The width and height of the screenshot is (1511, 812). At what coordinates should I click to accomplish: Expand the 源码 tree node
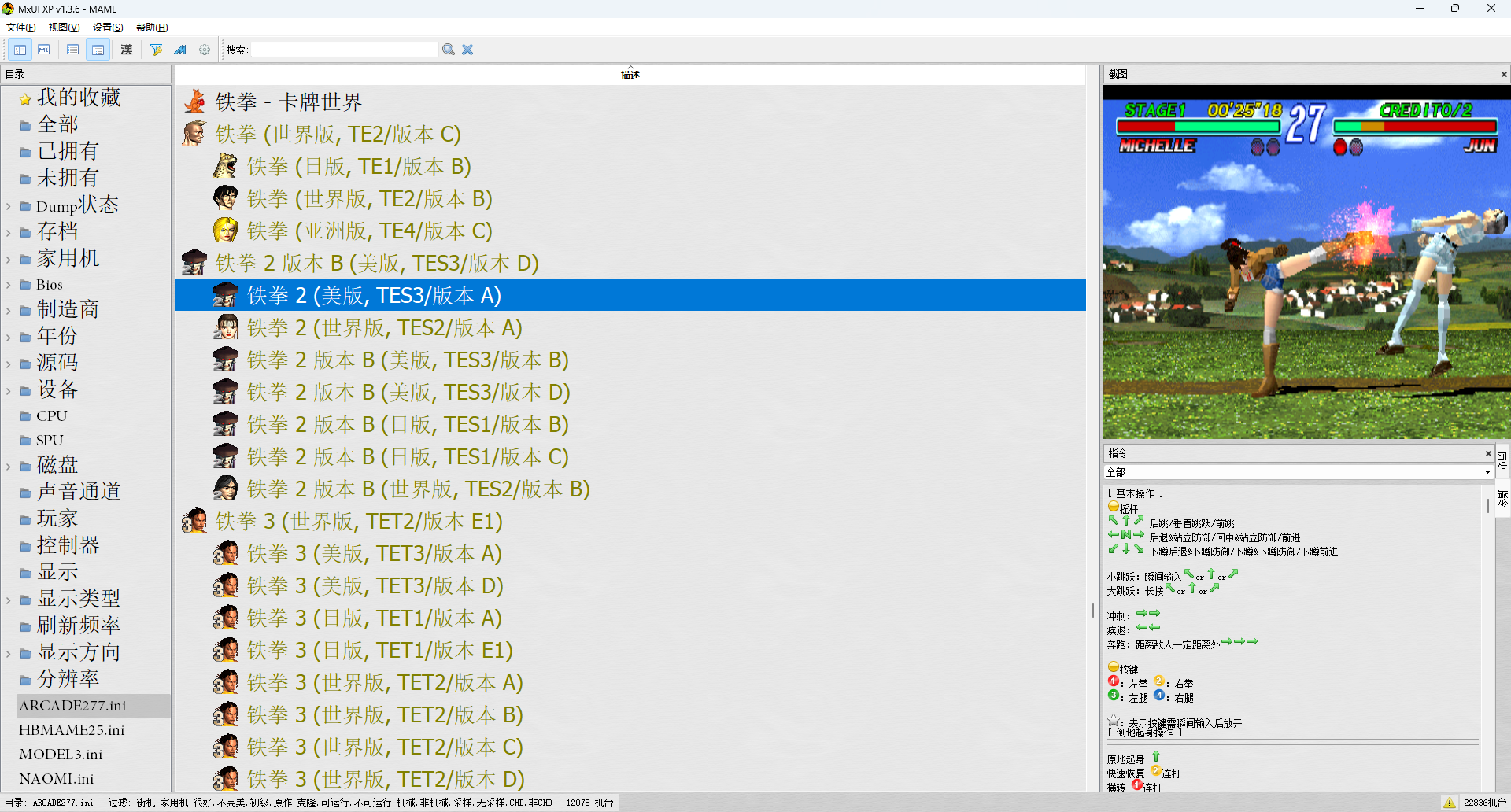point(8,364)
